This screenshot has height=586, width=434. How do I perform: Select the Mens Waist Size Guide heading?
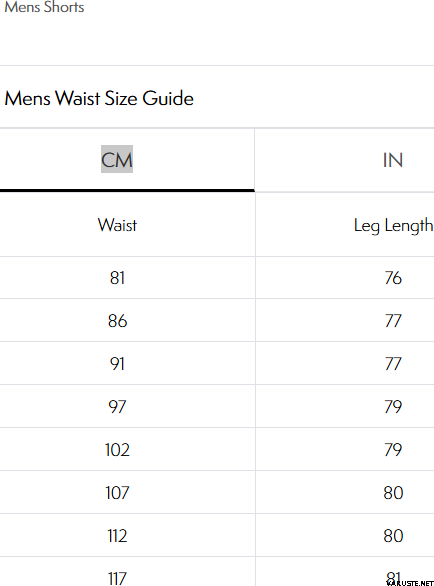click(x=99, y=98)
